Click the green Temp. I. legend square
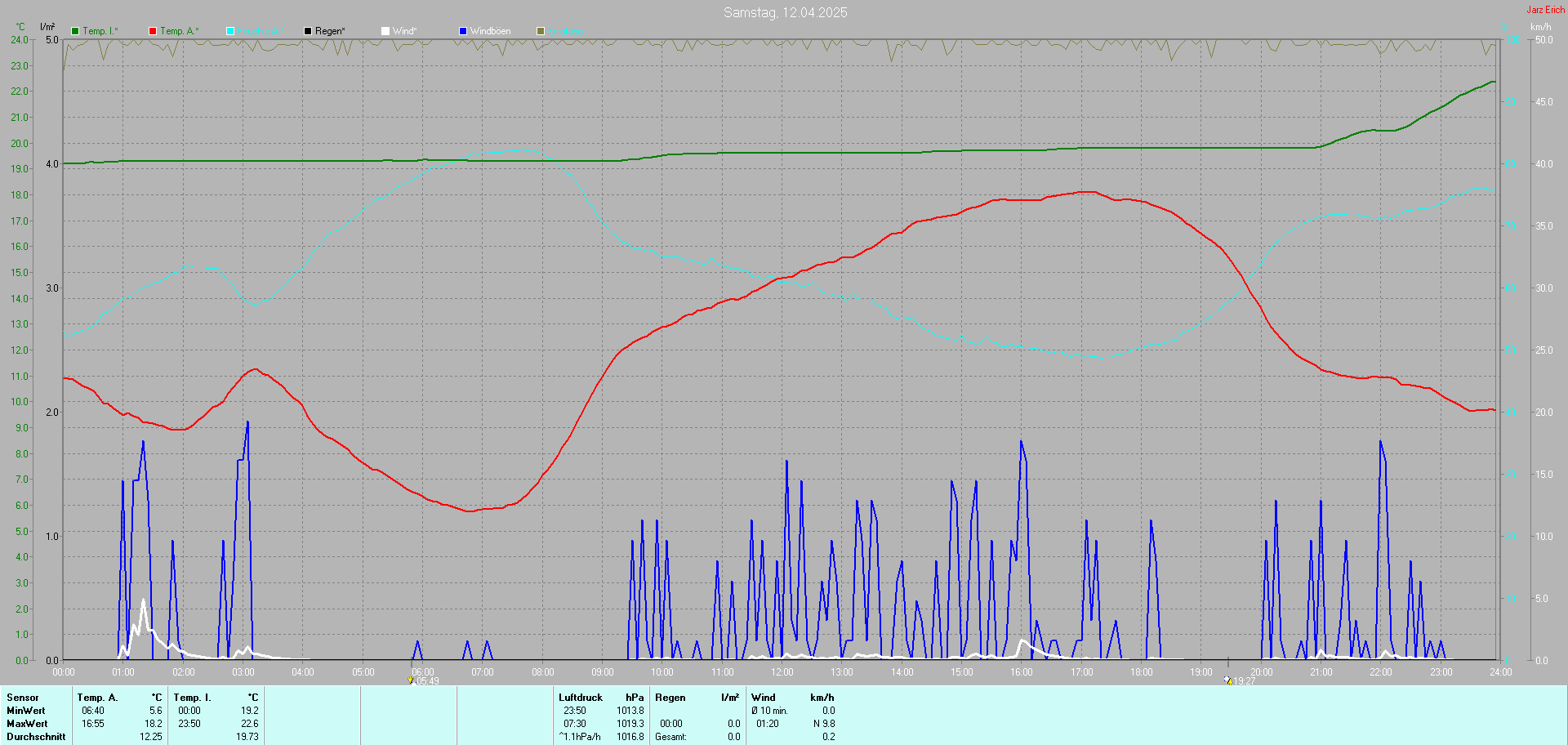This screenshot has width=1568, height=745. coord(75,31)
